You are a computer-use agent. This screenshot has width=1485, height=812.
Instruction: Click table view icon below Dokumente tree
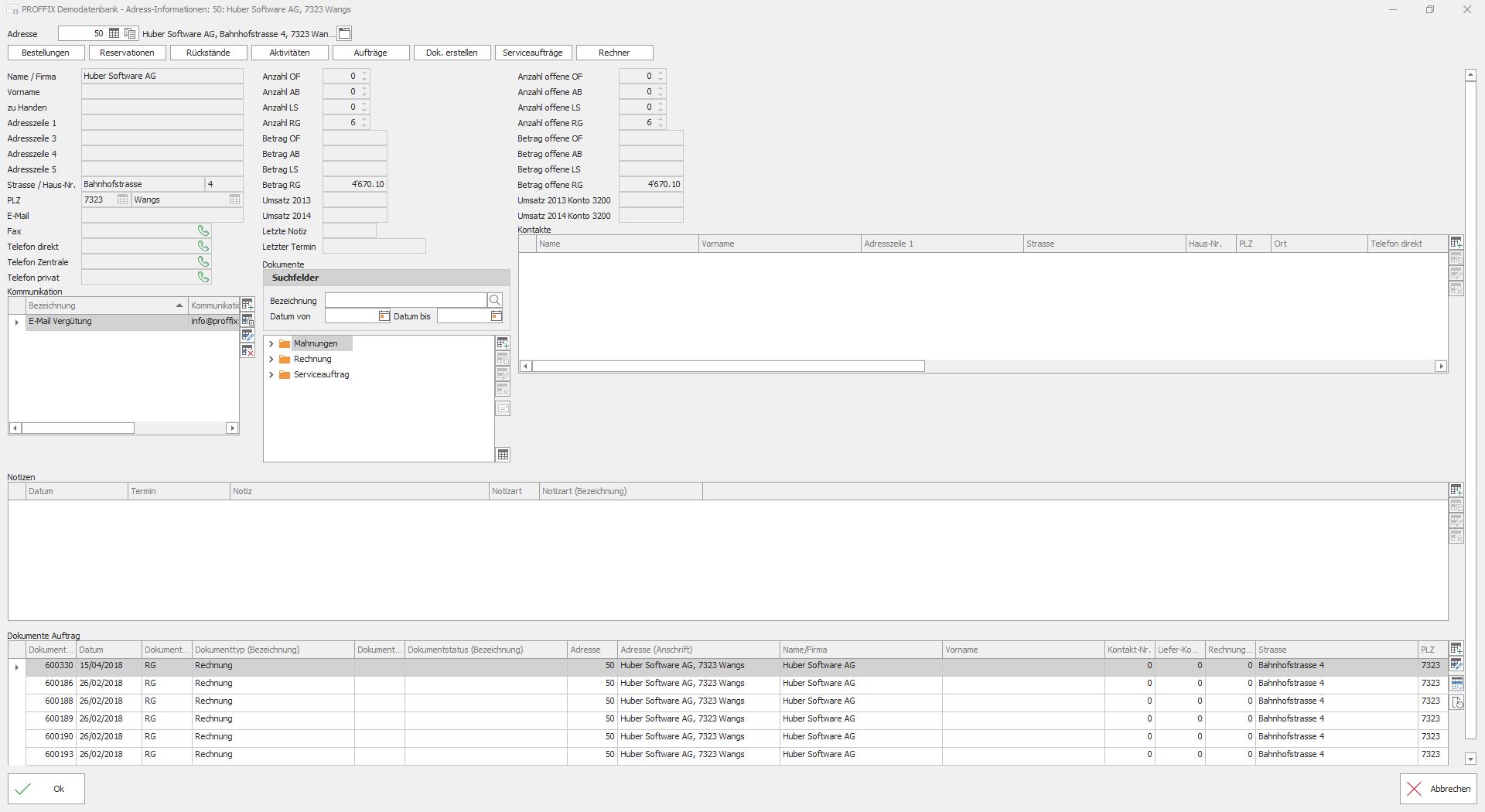503,455
